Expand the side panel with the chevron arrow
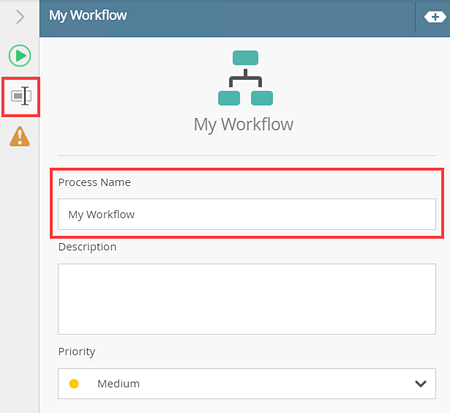 (x=20, y=17)
